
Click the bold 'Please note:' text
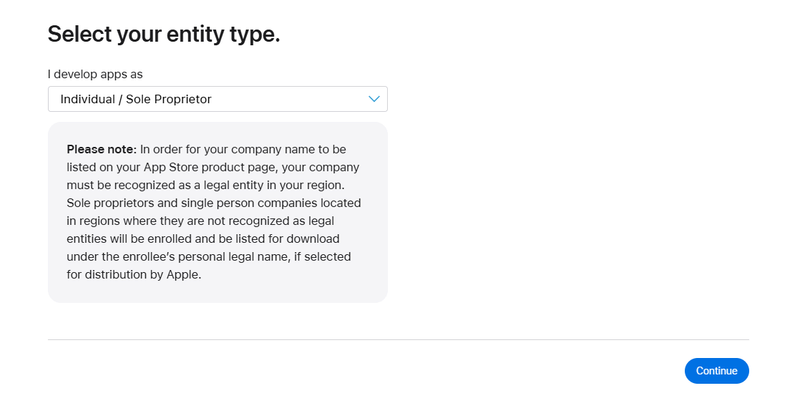[101, 149]
